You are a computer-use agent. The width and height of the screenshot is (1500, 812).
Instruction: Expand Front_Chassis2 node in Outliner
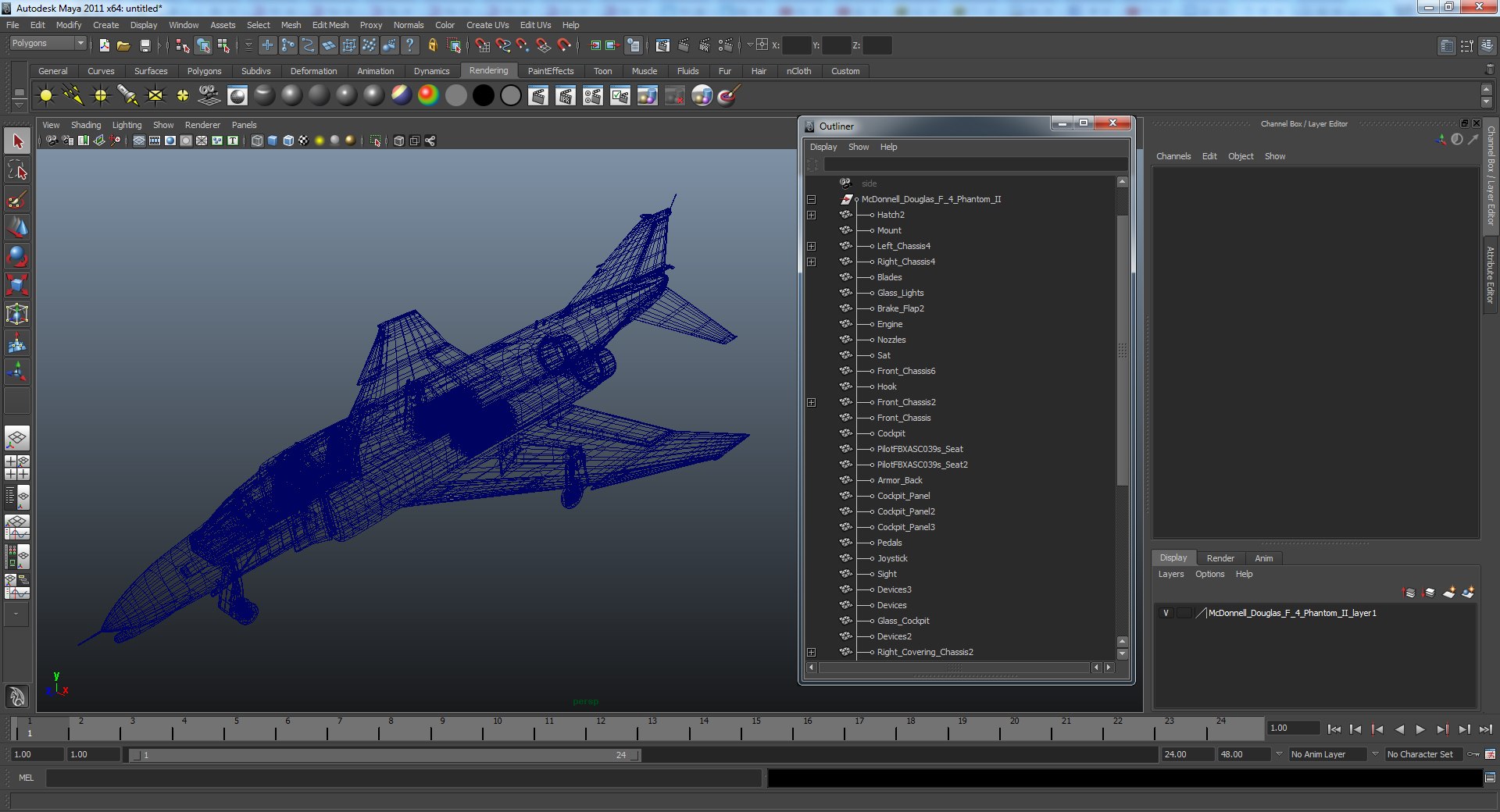point(811,402)
